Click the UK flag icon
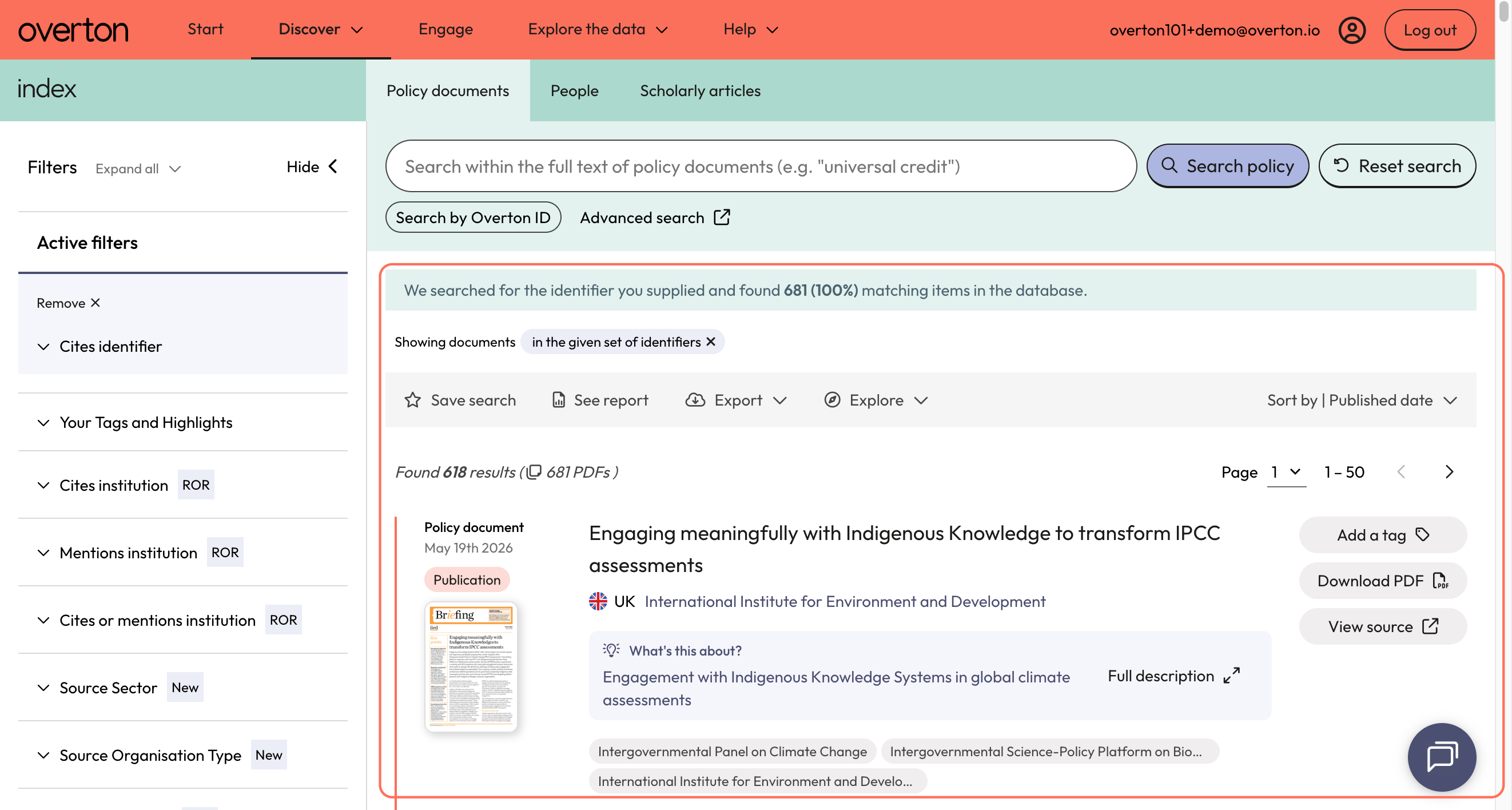 pos(598,601)
